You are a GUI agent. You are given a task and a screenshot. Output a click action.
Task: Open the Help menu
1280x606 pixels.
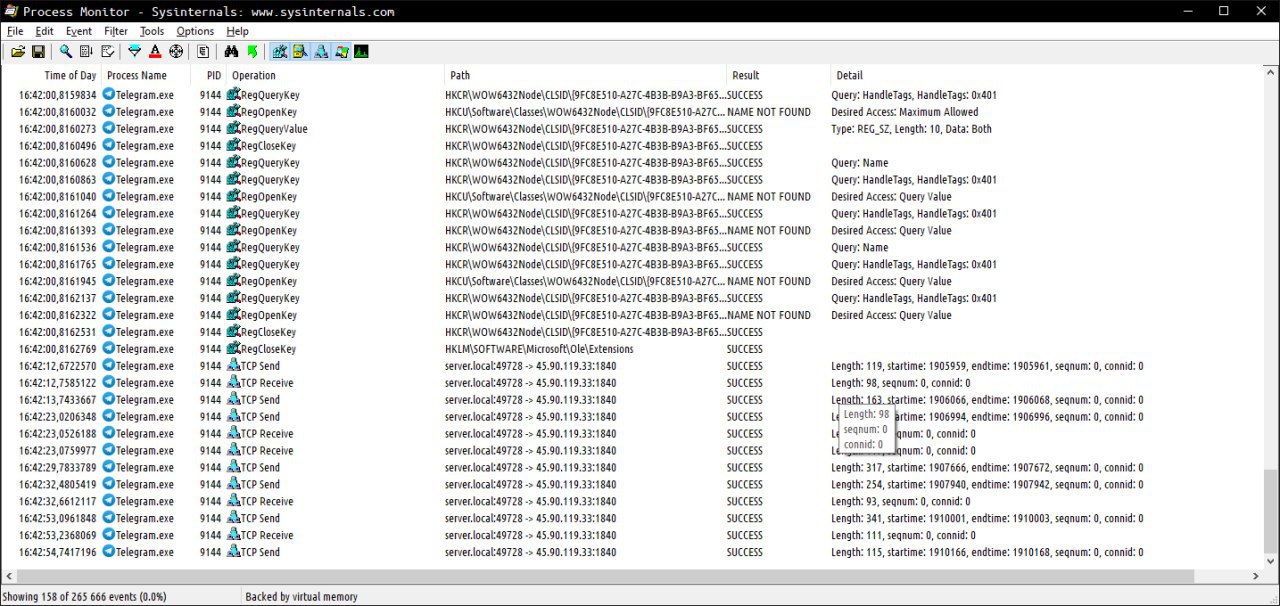pos(237,31)
